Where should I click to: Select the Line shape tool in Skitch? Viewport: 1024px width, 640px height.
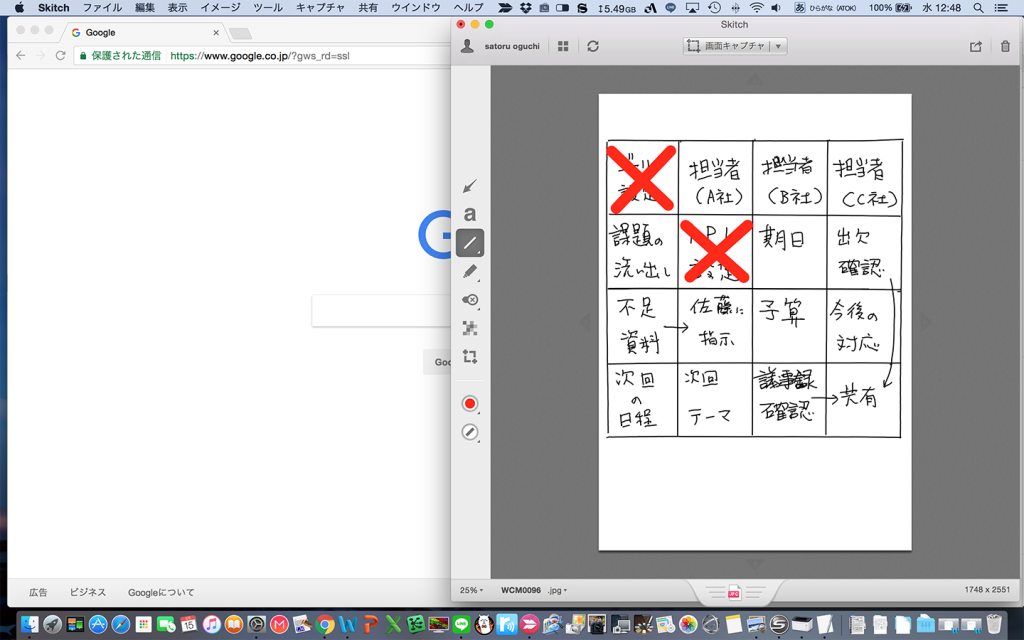point(470,243)
